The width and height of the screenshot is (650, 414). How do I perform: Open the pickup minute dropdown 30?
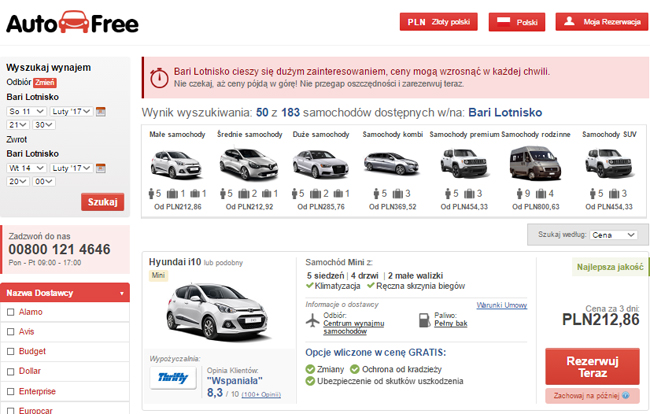(x=44, y=125)
